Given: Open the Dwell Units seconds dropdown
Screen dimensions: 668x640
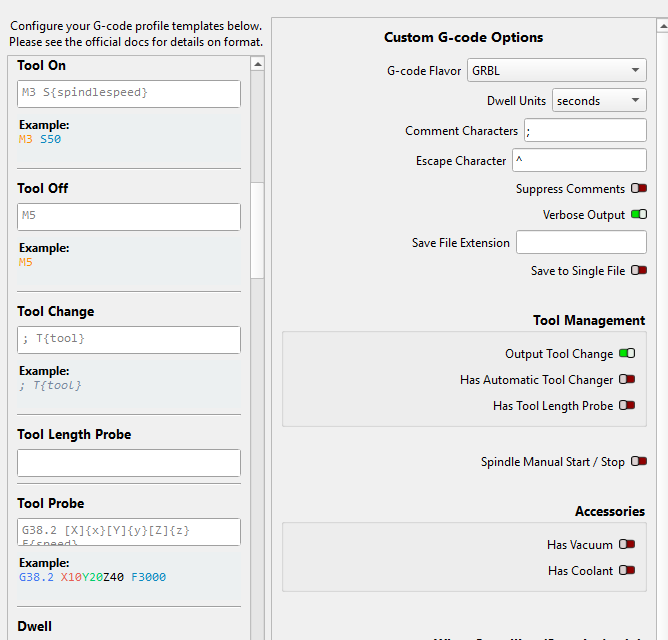Looking at the screenshot, I should (599, 101).
